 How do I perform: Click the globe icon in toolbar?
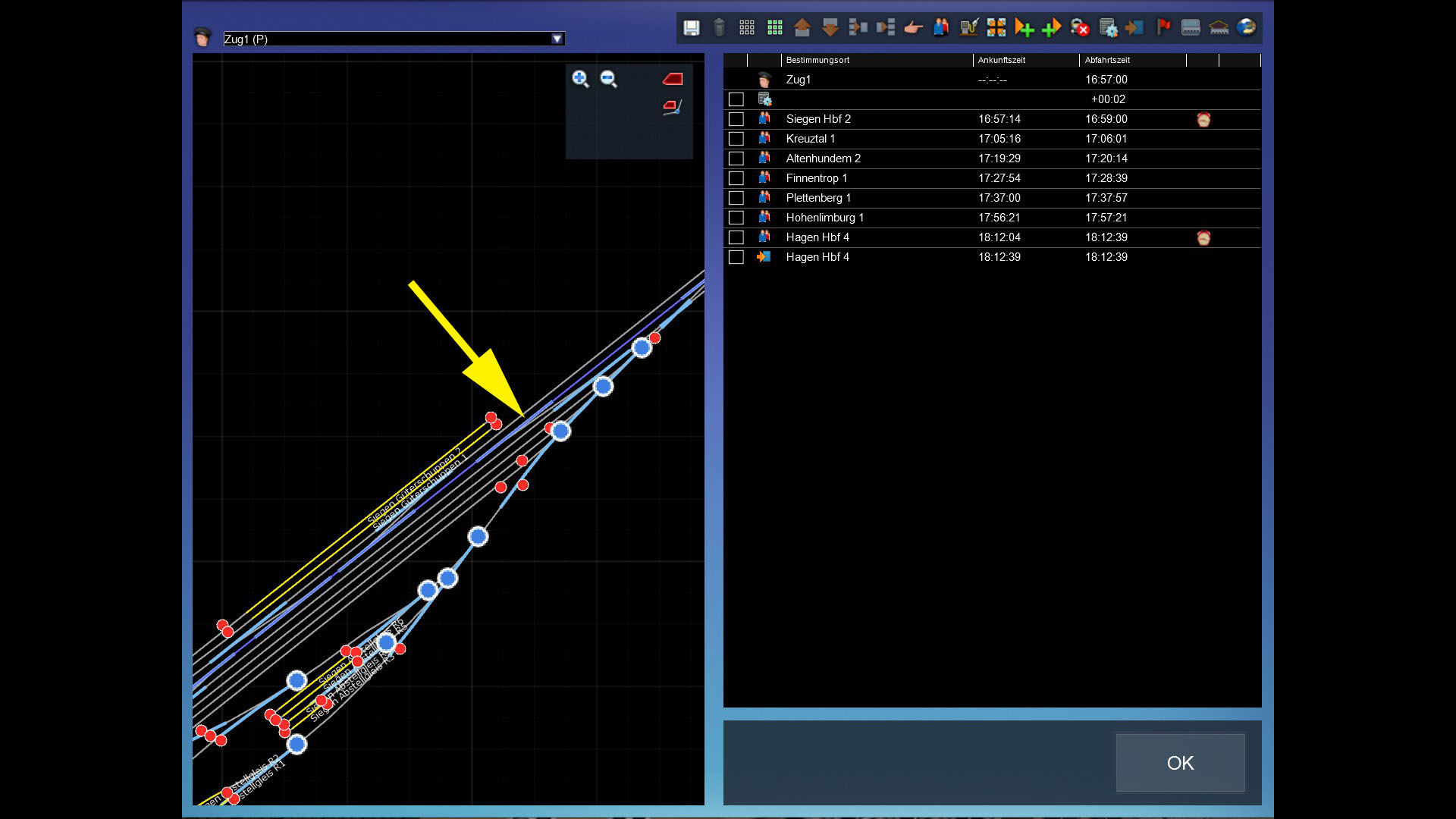click(1246, 28)
